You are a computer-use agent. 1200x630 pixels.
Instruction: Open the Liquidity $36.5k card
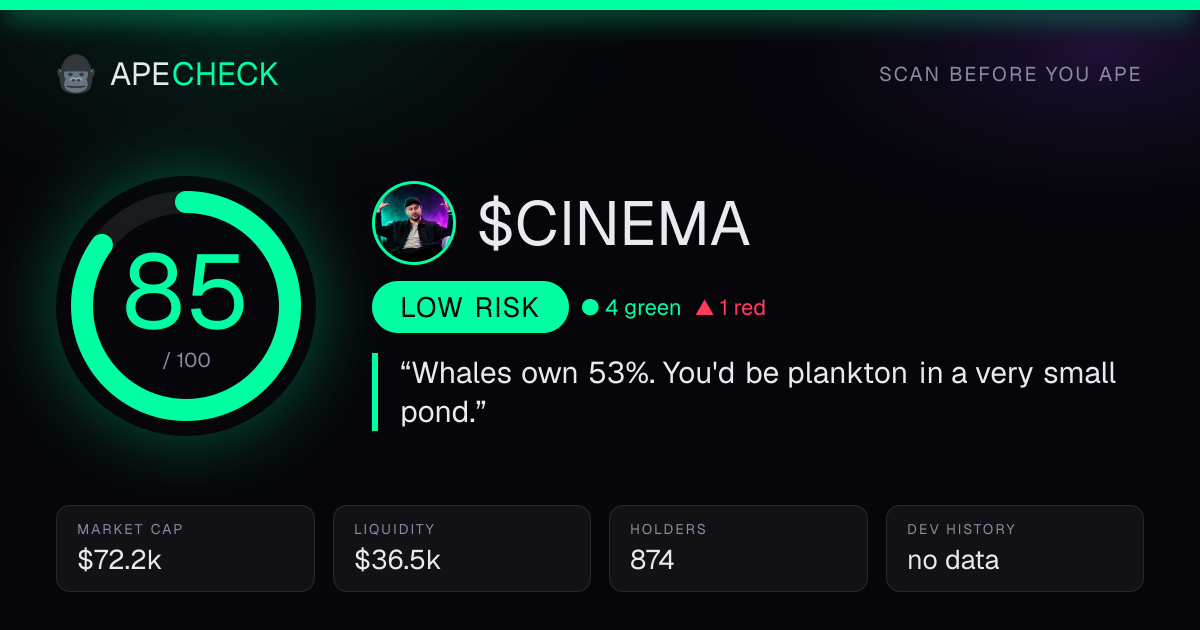coord(462,548)
